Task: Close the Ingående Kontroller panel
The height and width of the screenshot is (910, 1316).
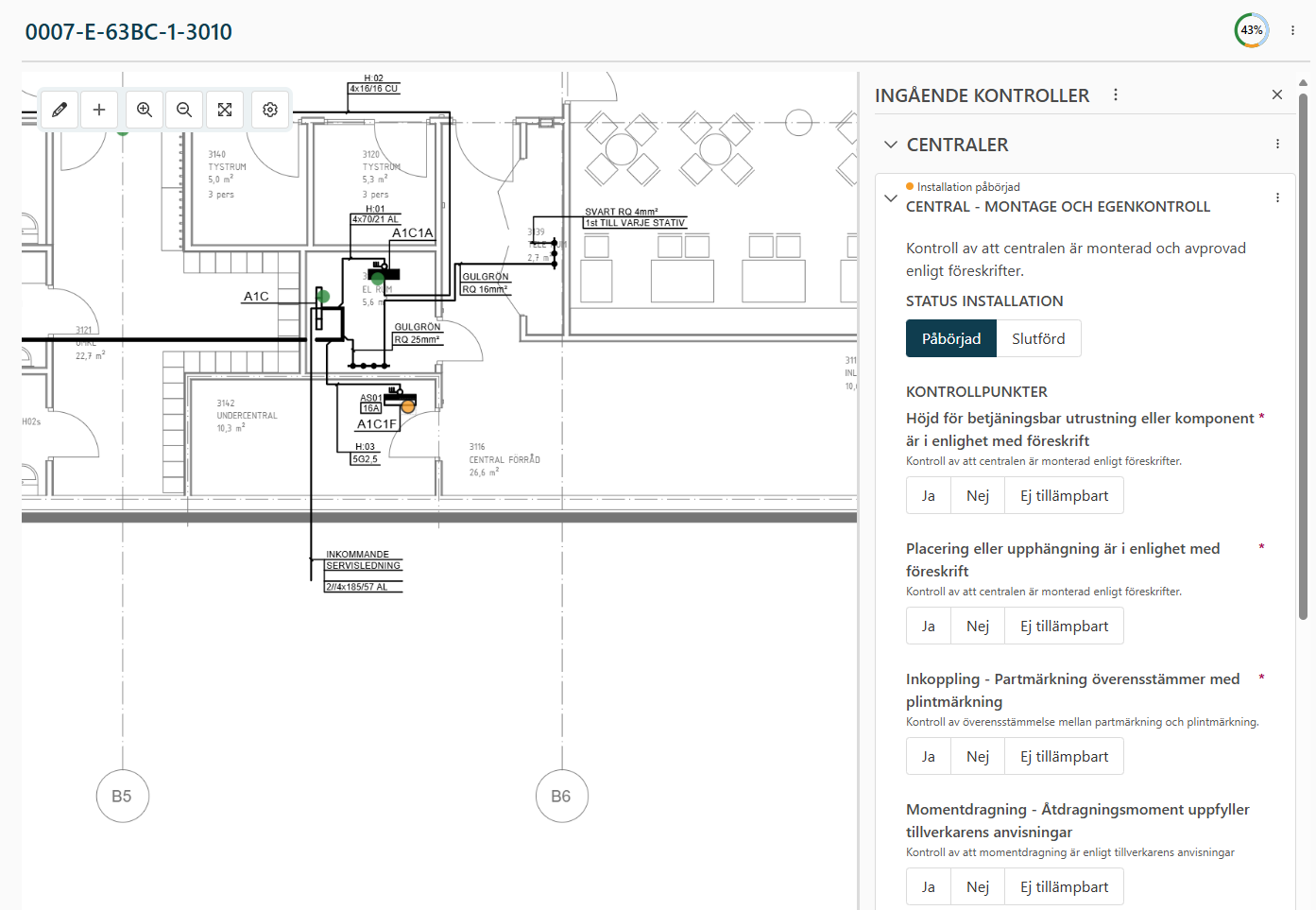Action: 1277,94
